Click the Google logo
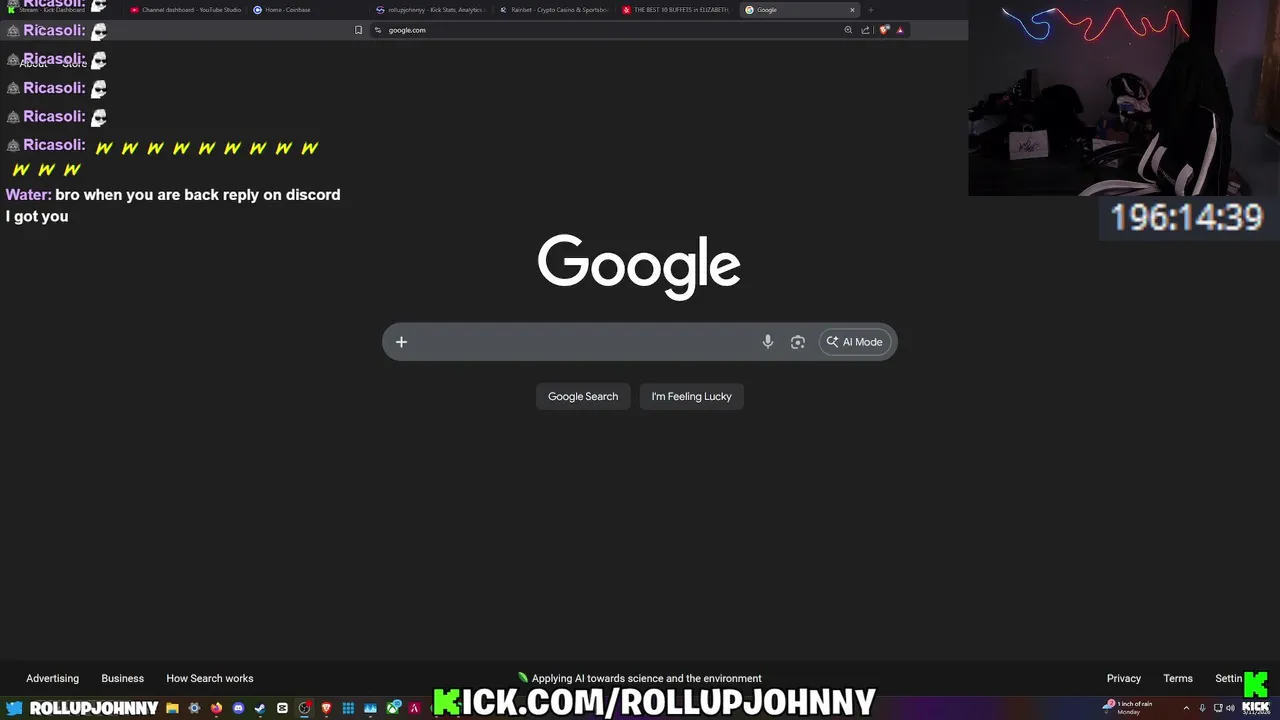 pyautogui.click(x=639, y=266)
